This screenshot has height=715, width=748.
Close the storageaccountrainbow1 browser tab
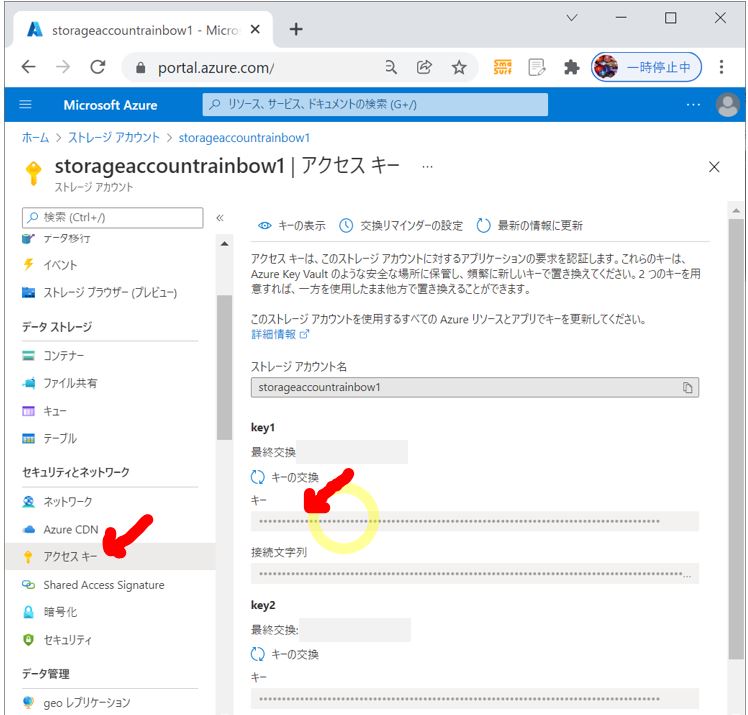pyautogui.click(x=255, y=30)
